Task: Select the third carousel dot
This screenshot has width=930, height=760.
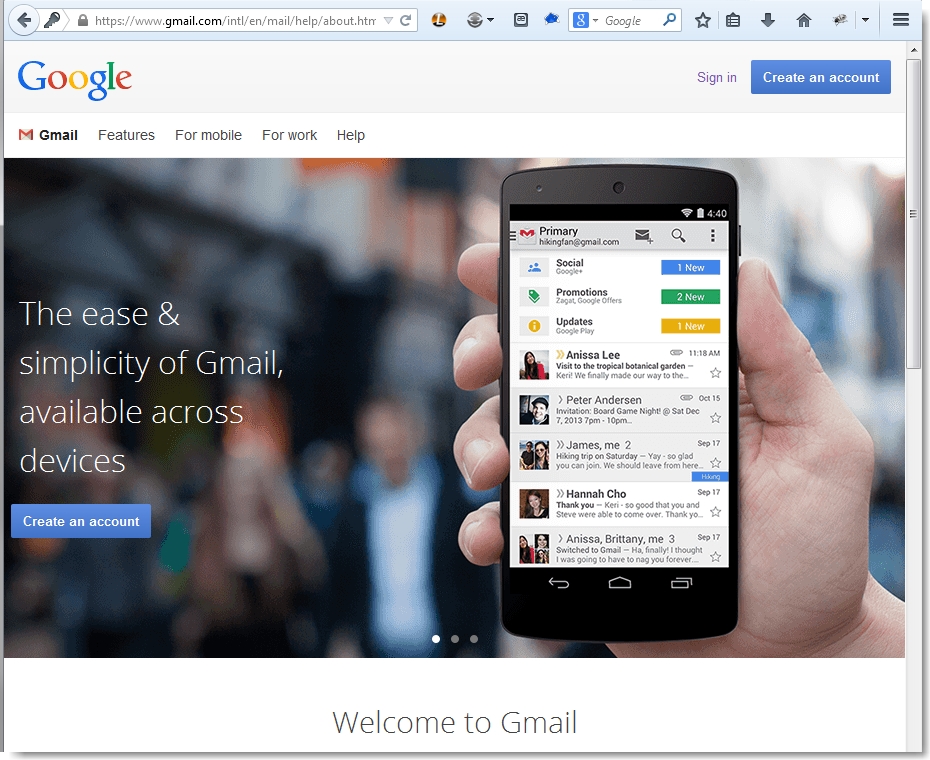Action: pos(474,639)
